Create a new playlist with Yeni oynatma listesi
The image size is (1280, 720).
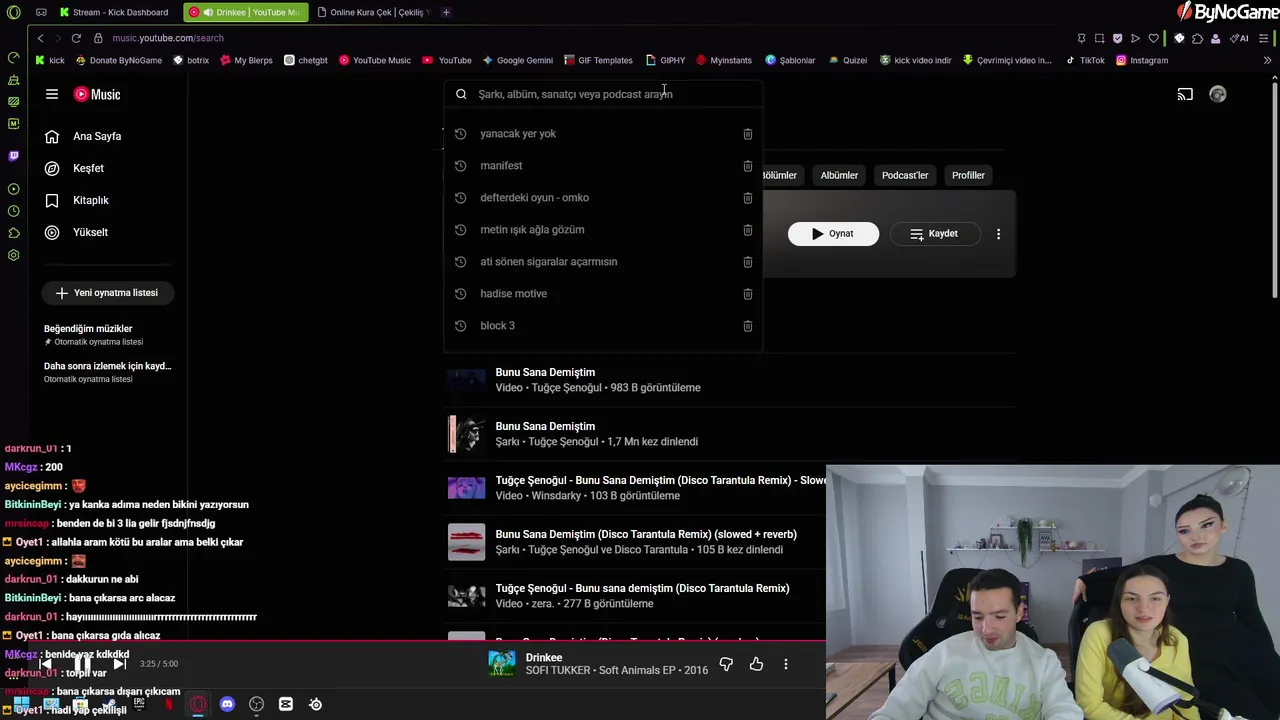click(x=107, y=293)
